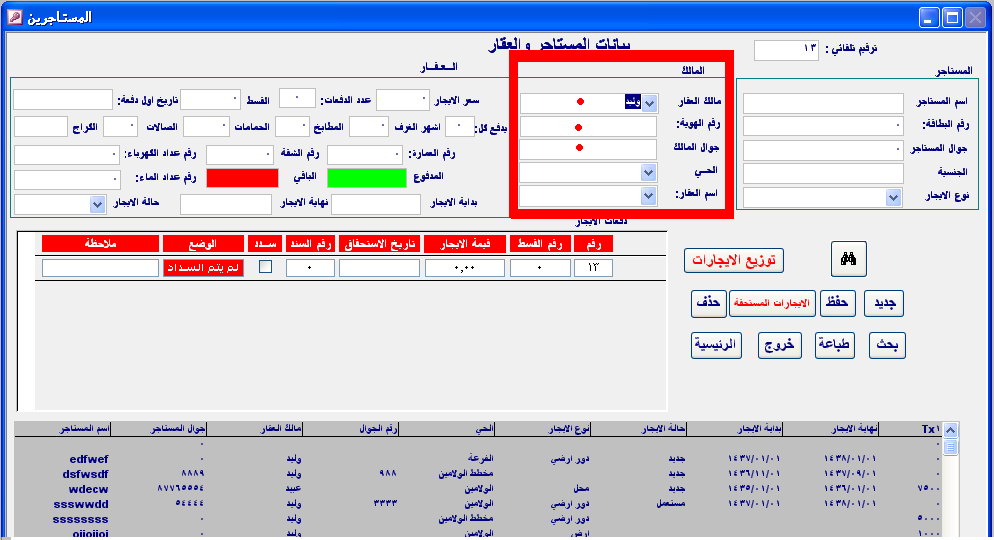This screenshot has height=540, width=994.
Task: Click the red الباقي remaining amount box
Action: pyautogui.click(x=242, y=178)
